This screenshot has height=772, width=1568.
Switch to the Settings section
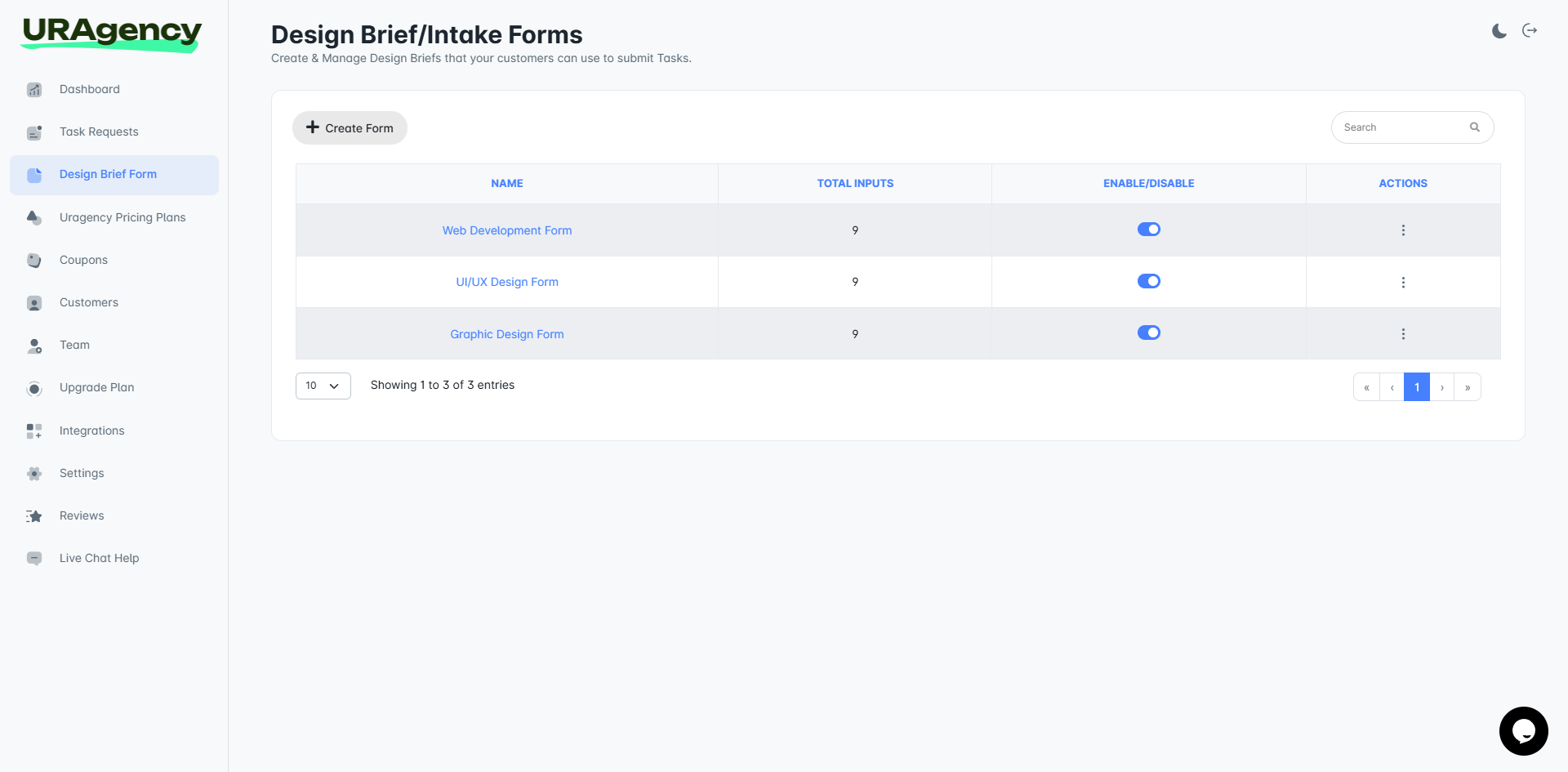82,473
